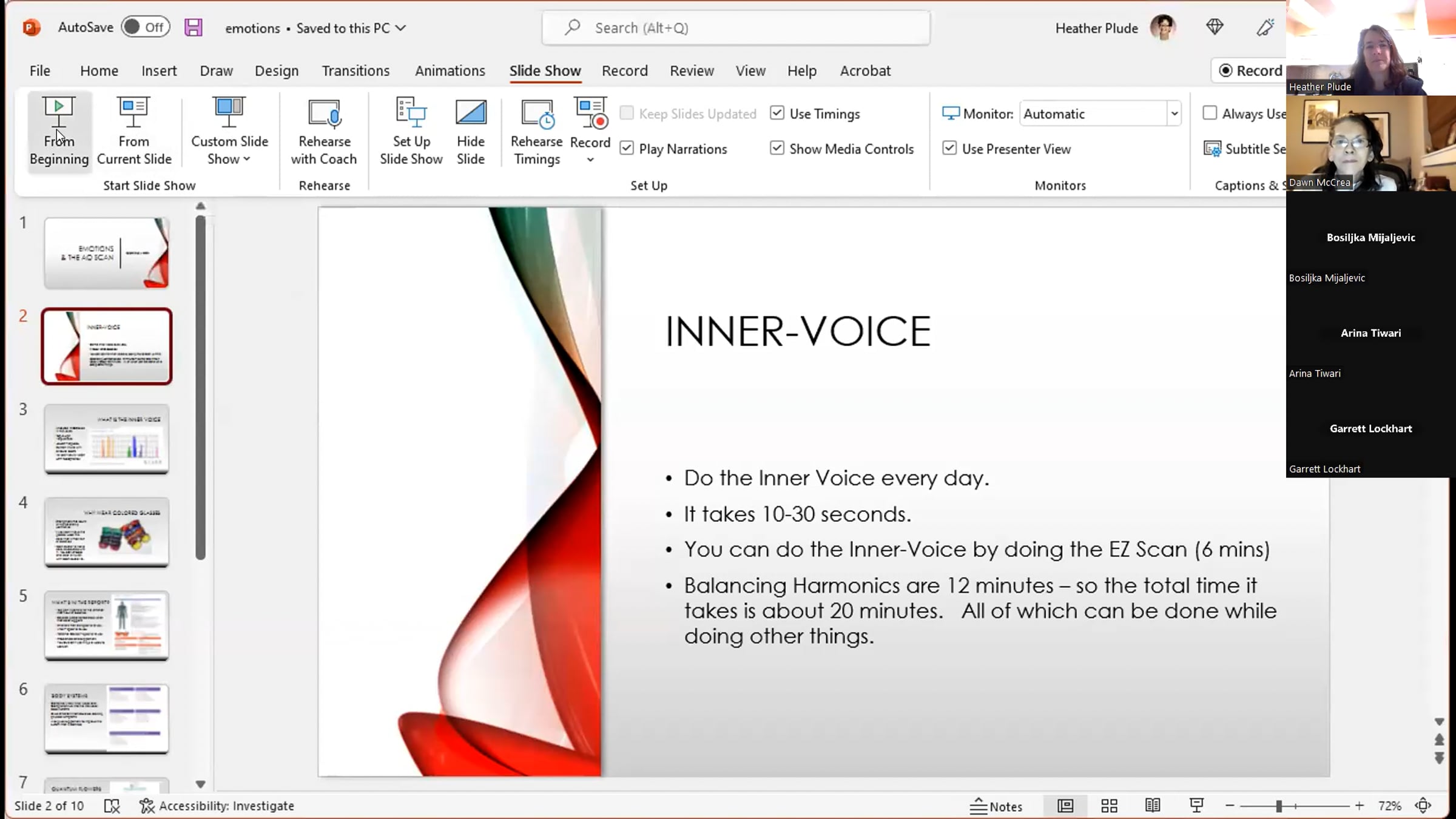
Task: Disable Play Narrations checkbox
Action: pyautogui.click(x=627, y=149)
